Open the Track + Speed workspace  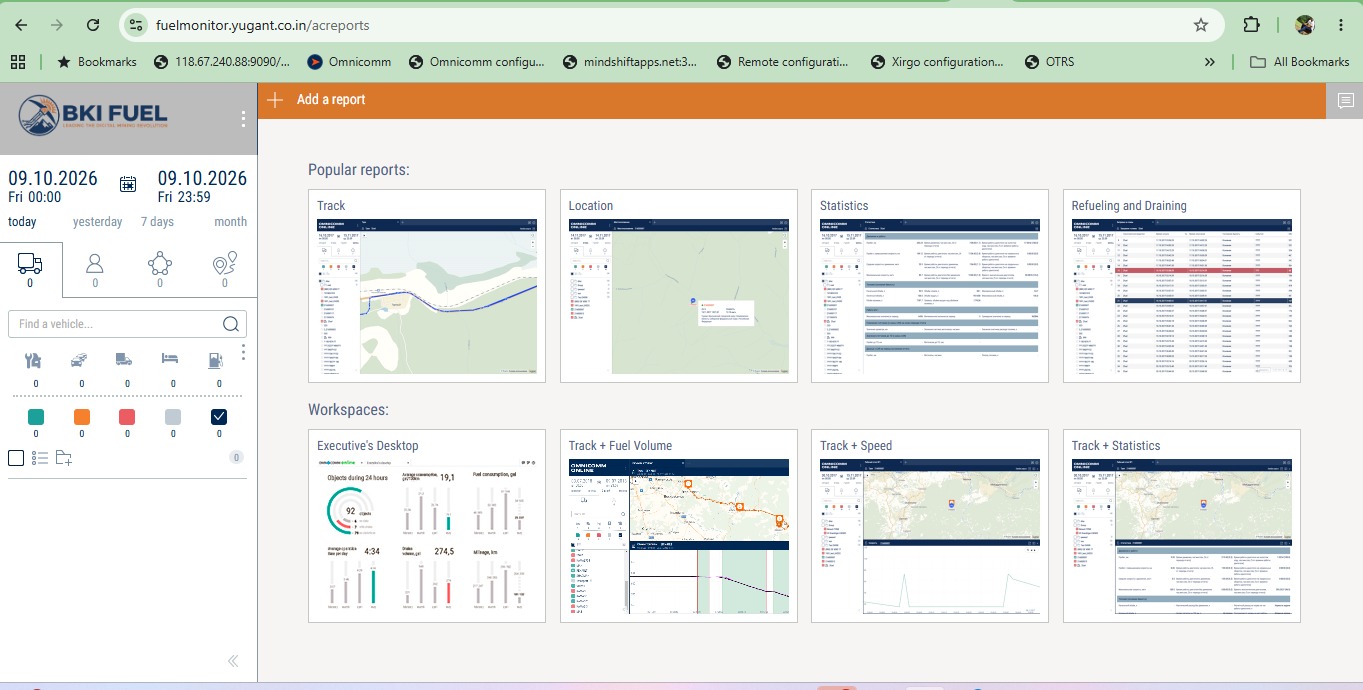point(930,526)
